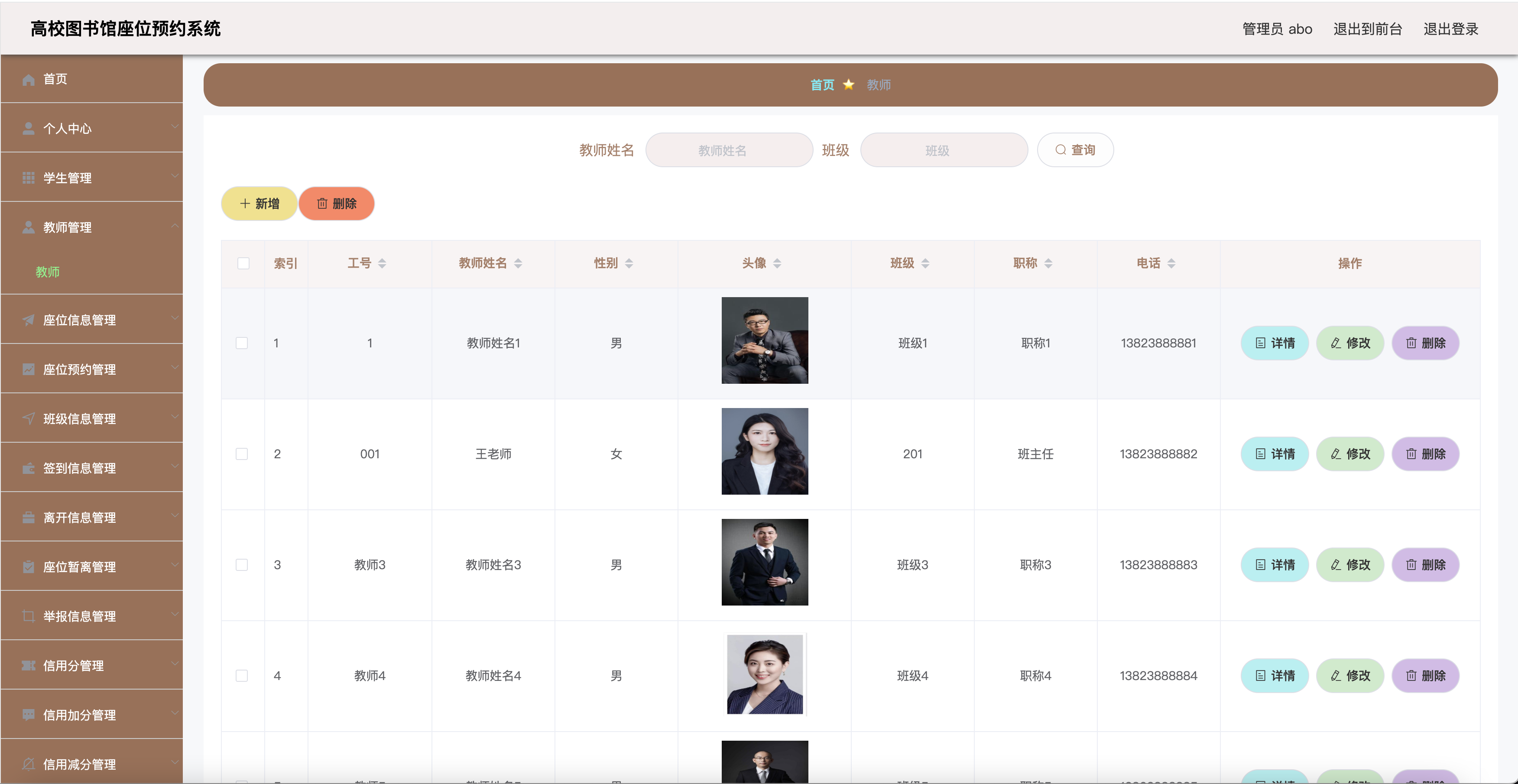1518x784 pixels.
Task: Check the row for 教师姓名3
Action: pyautogui.click(x=242, y=565)
